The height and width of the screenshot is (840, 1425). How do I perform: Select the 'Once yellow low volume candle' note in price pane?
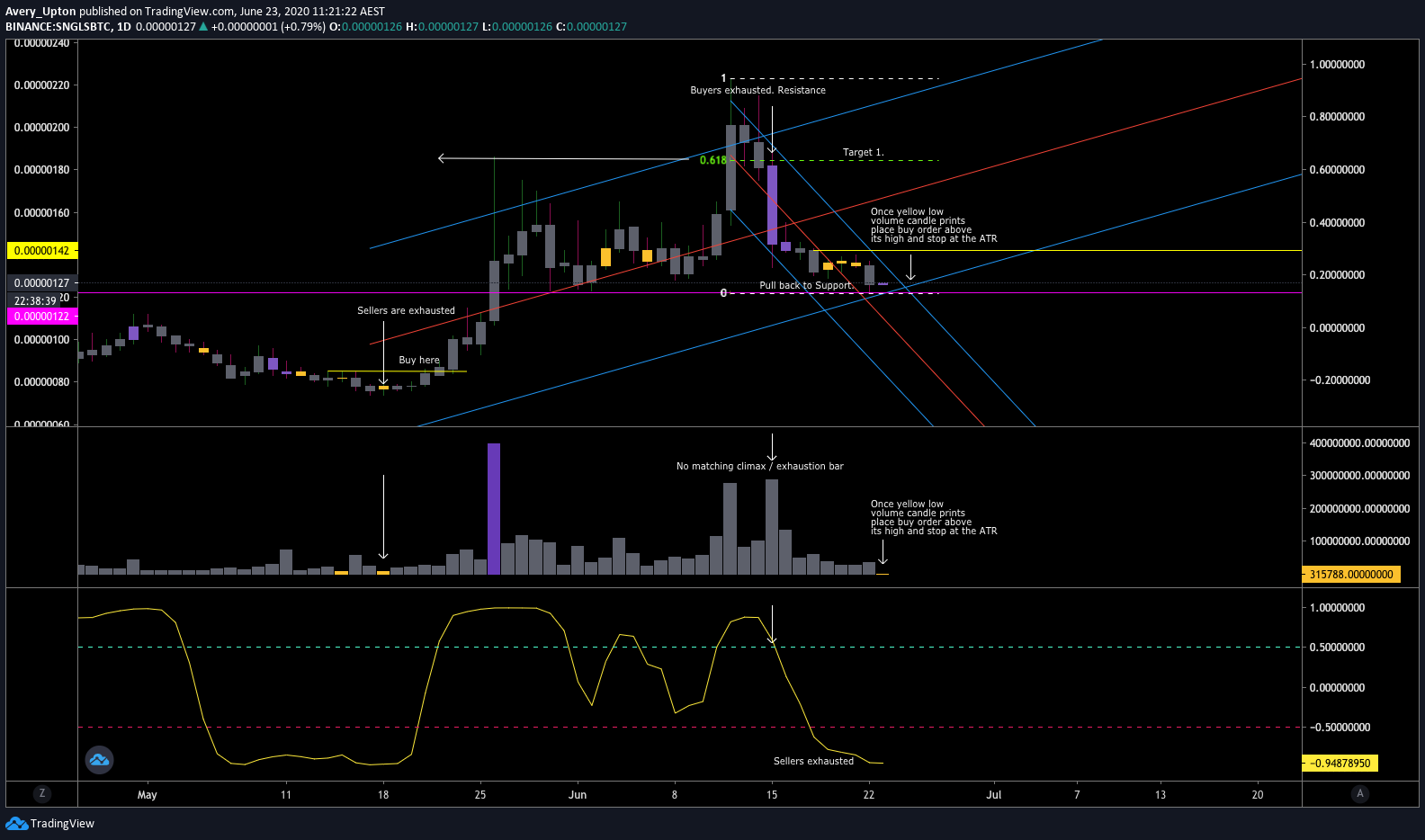[934, 226]
